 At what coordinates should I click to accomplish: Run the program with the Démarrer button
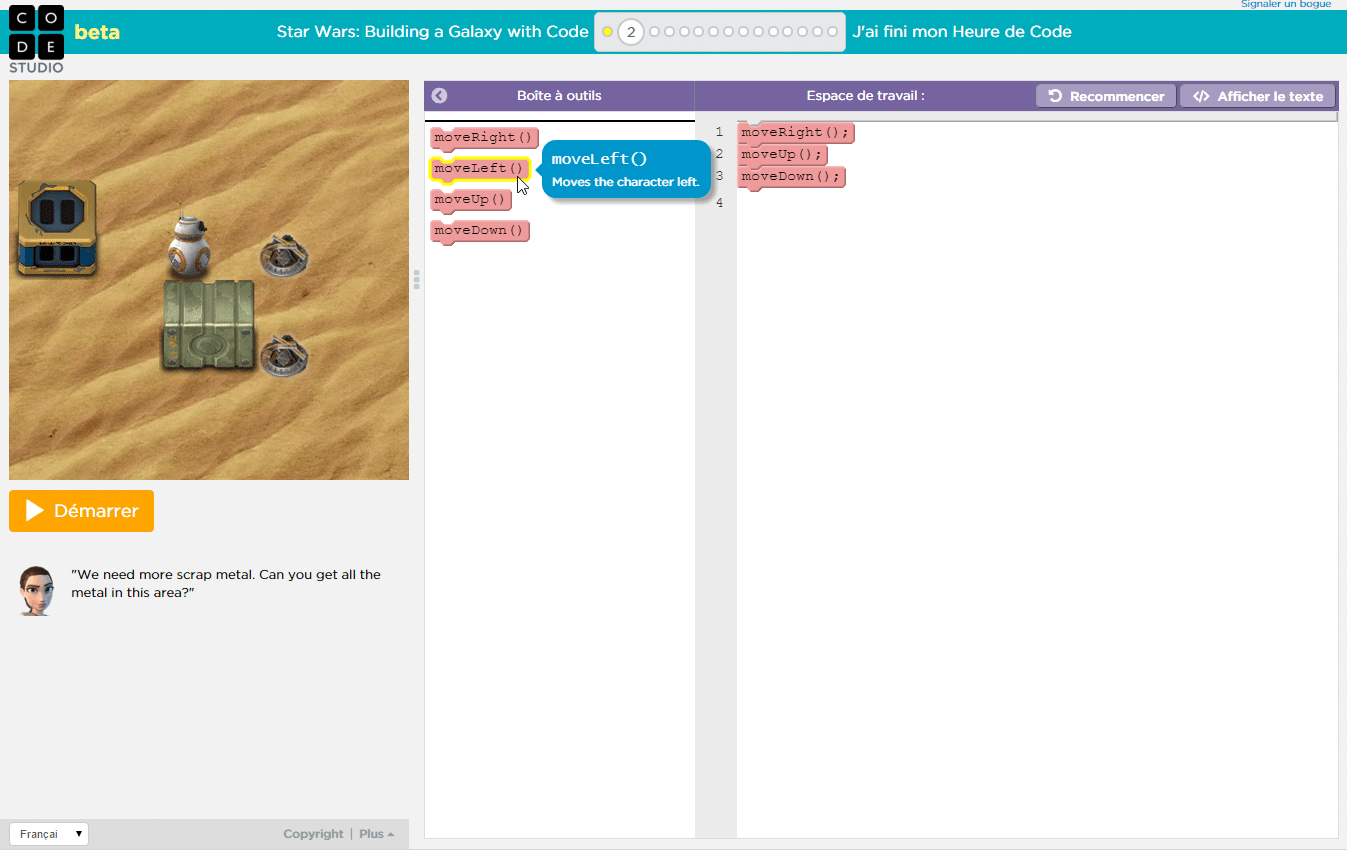[81, 511]
